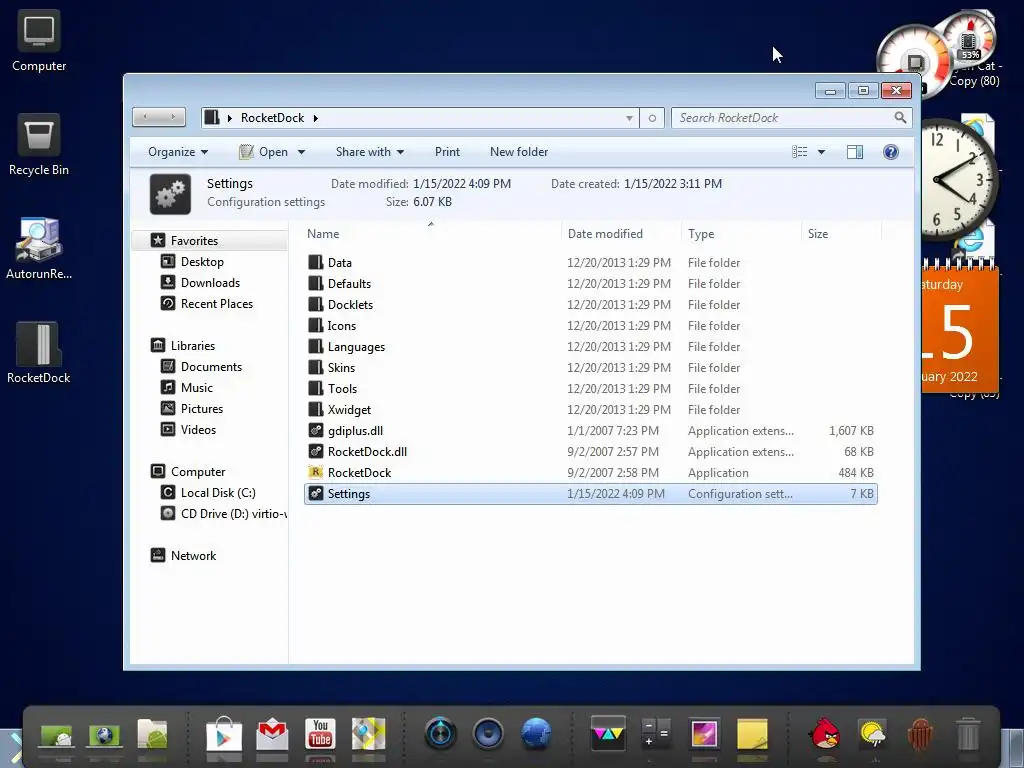The width and height of the screenshot is (1024, 768).
Task: Expand the Open button dropdown arrow
Action: pyautogui.click(x=301, y=152)
